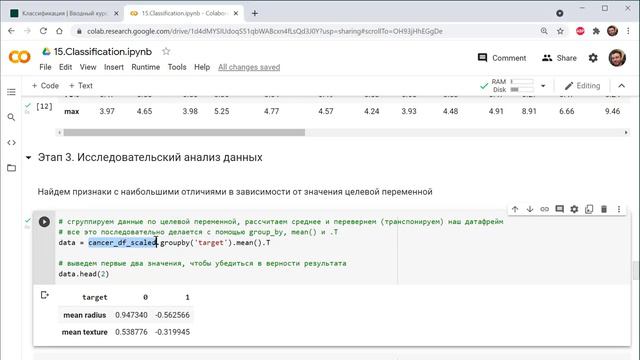Image resolution: width=640 pixels, height=360 pixels.
Task: Open table of contents sidebar icon
Action: click(x=11, y=92)
